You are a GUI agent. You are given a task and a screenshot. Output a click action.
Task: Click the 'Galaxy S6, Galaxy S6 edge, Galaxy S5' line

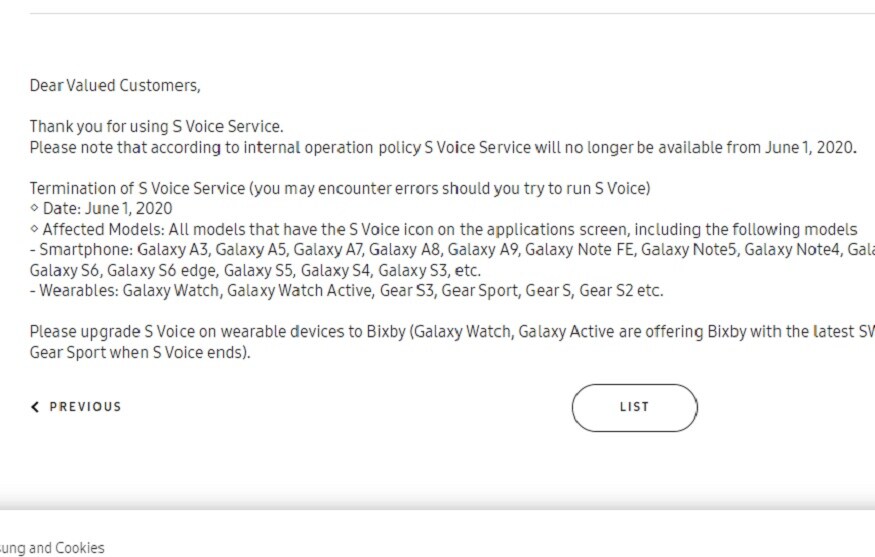[255, 271]
